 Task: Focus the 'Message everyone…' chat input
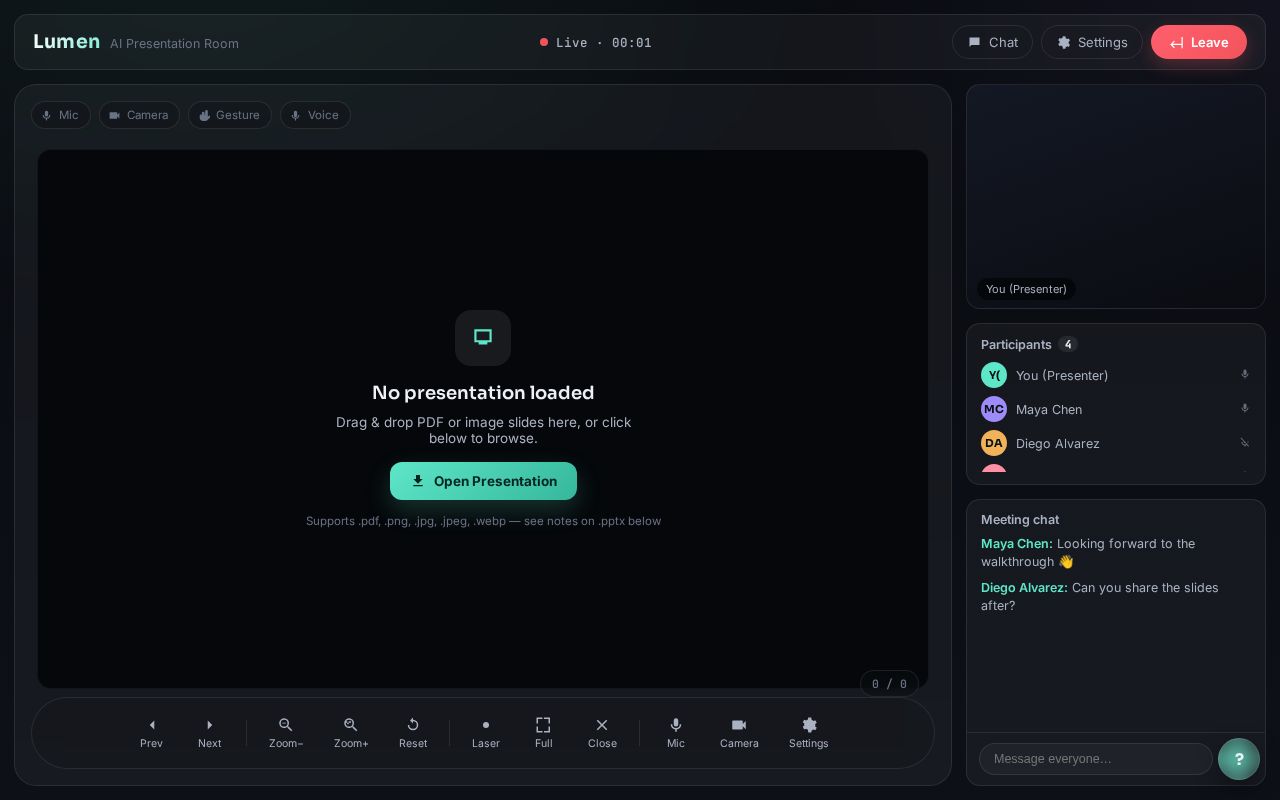click(1096, 759)
